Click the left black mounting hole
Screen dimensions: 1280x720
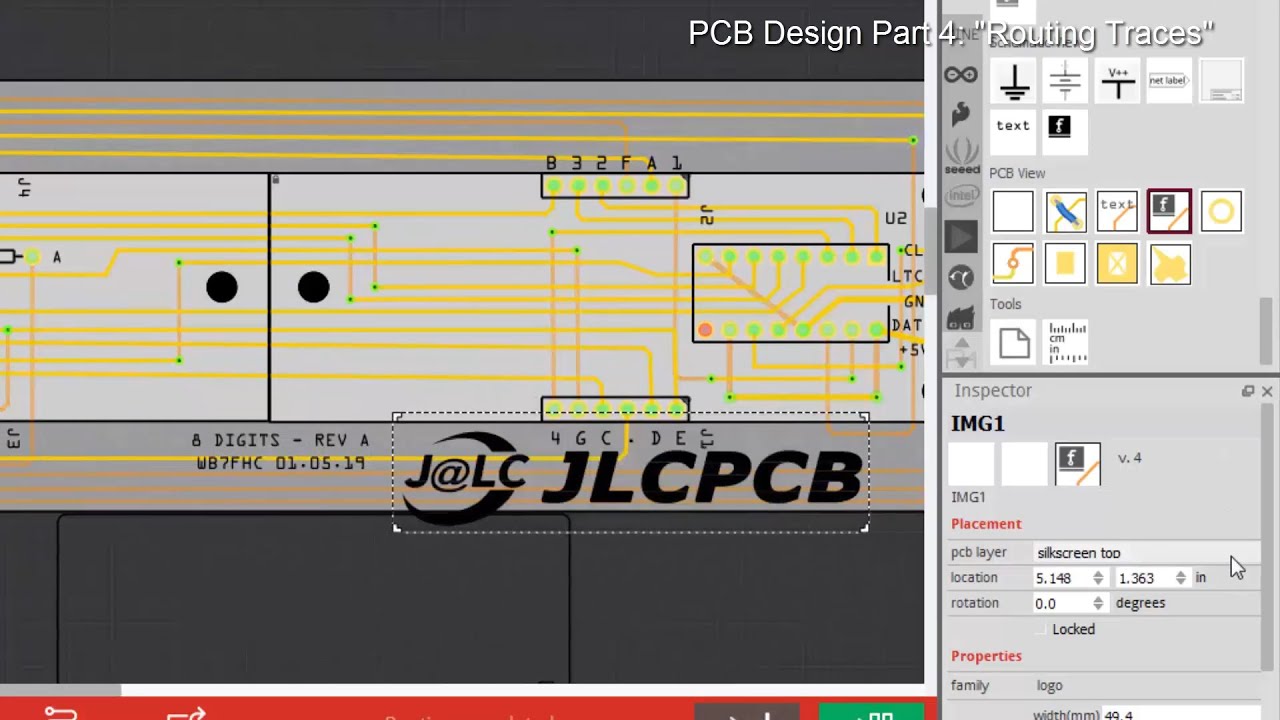click(222, 288)
